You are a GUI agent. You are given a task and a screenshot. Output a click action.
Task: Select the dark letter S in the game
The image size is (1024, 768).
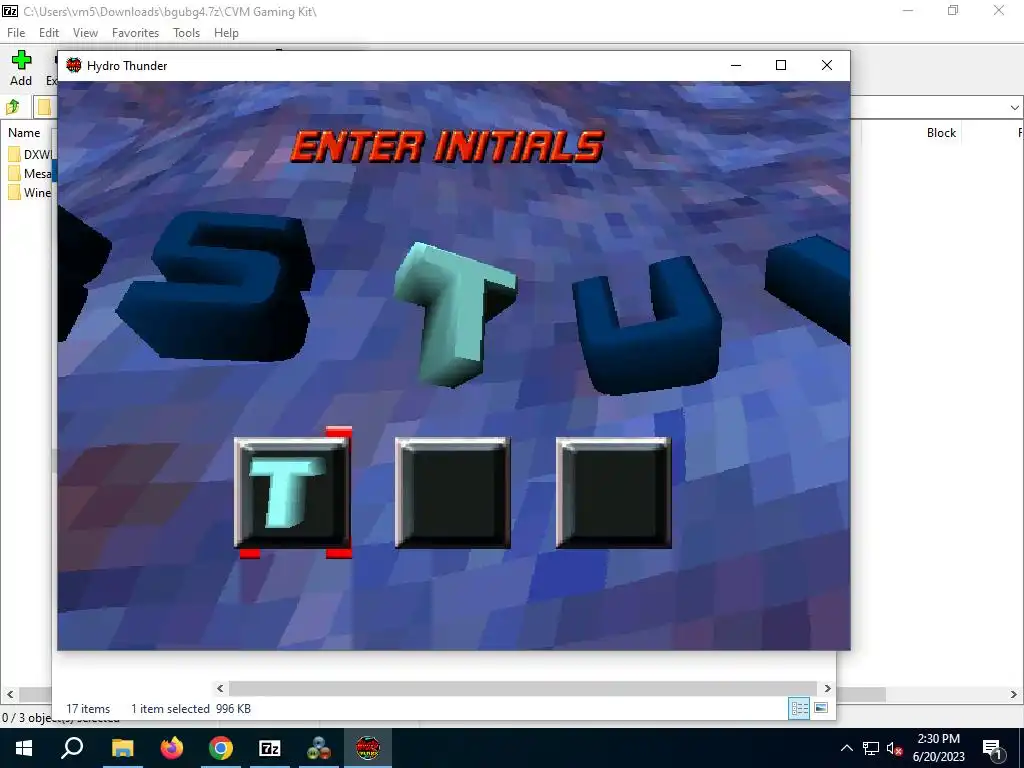tap(217, 285)
